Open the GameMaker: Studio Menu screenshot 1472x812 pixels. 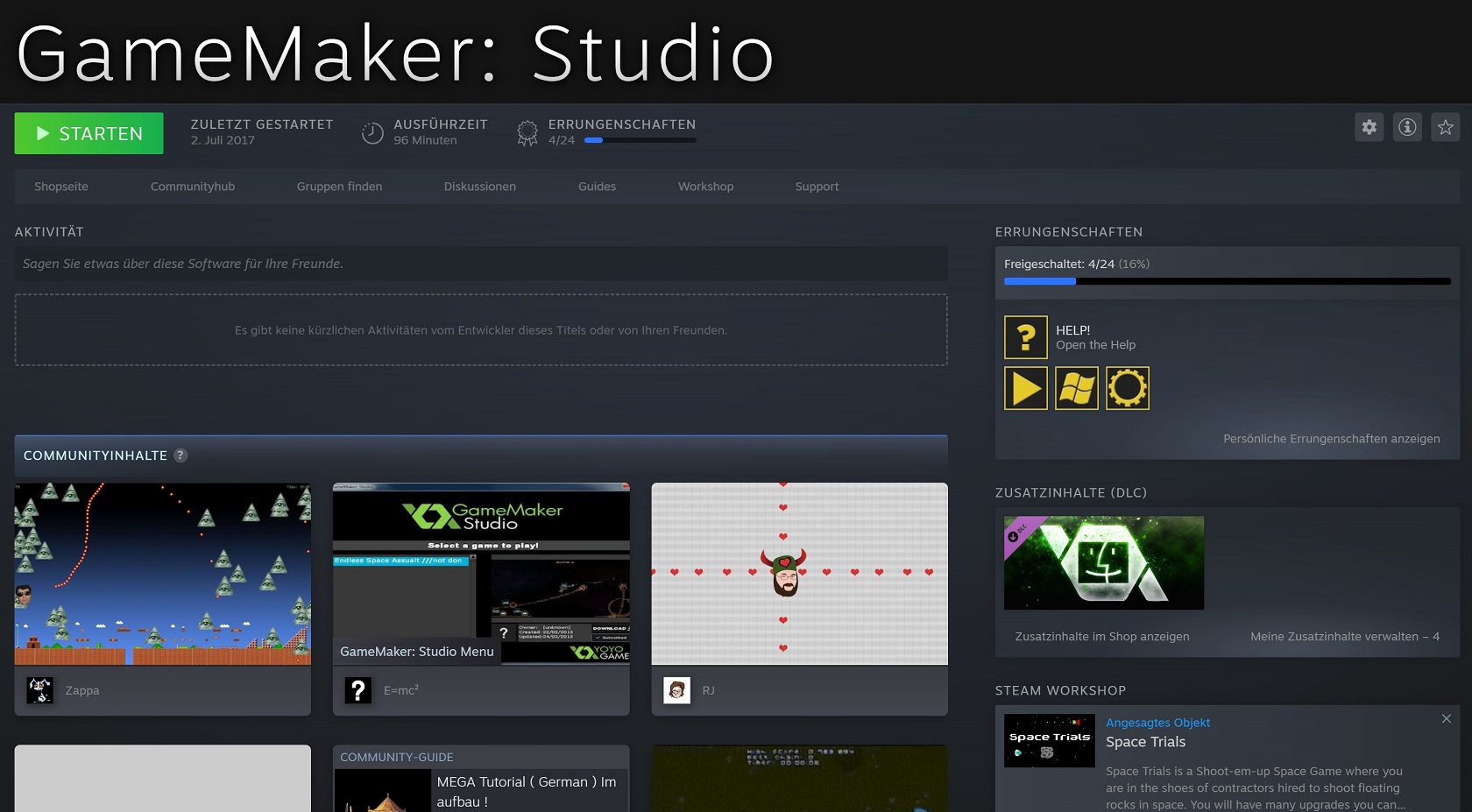tap(481, 574)
